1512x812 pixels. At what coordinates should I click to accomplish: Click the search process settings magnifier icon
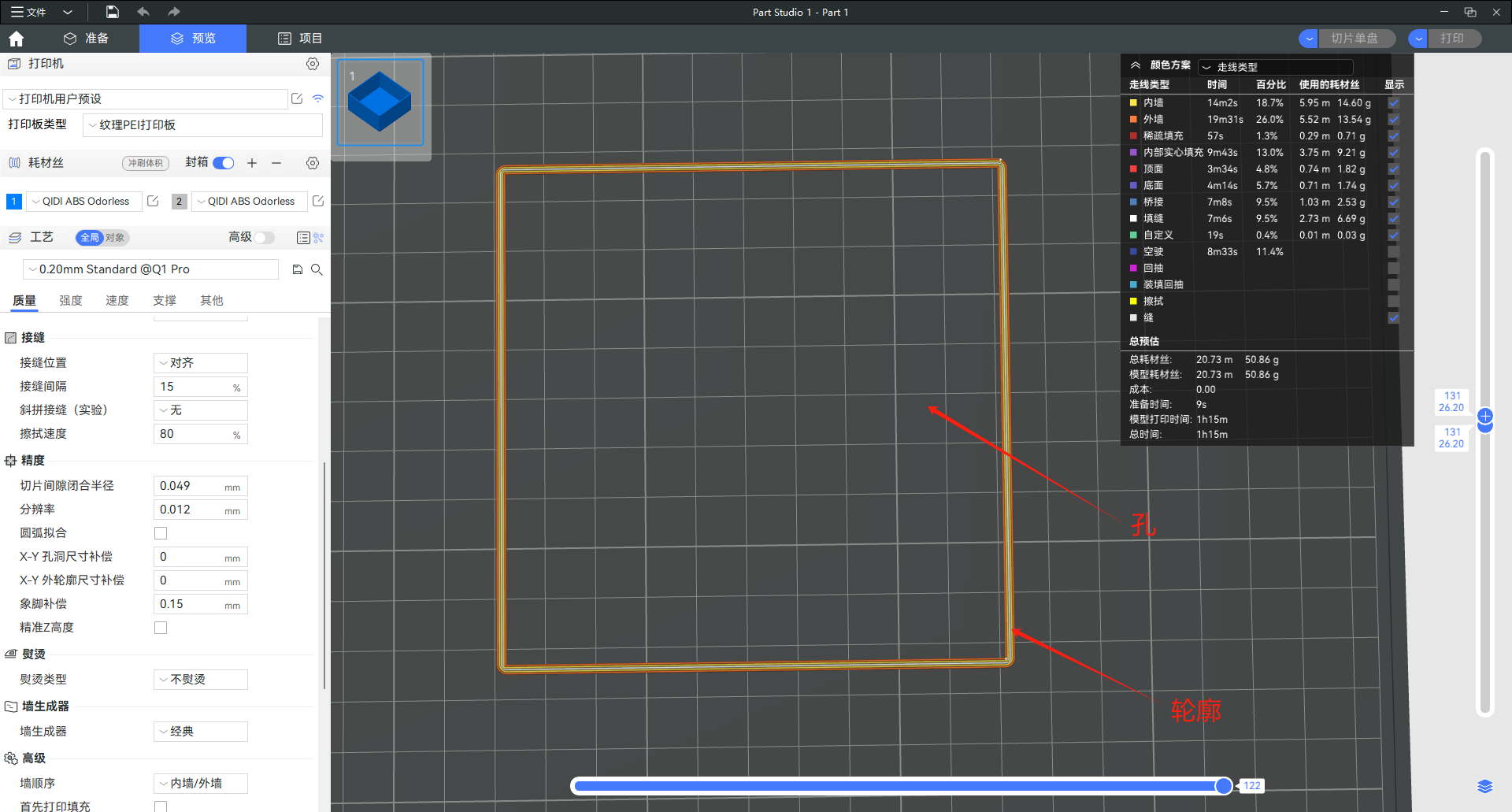(317, 269)
